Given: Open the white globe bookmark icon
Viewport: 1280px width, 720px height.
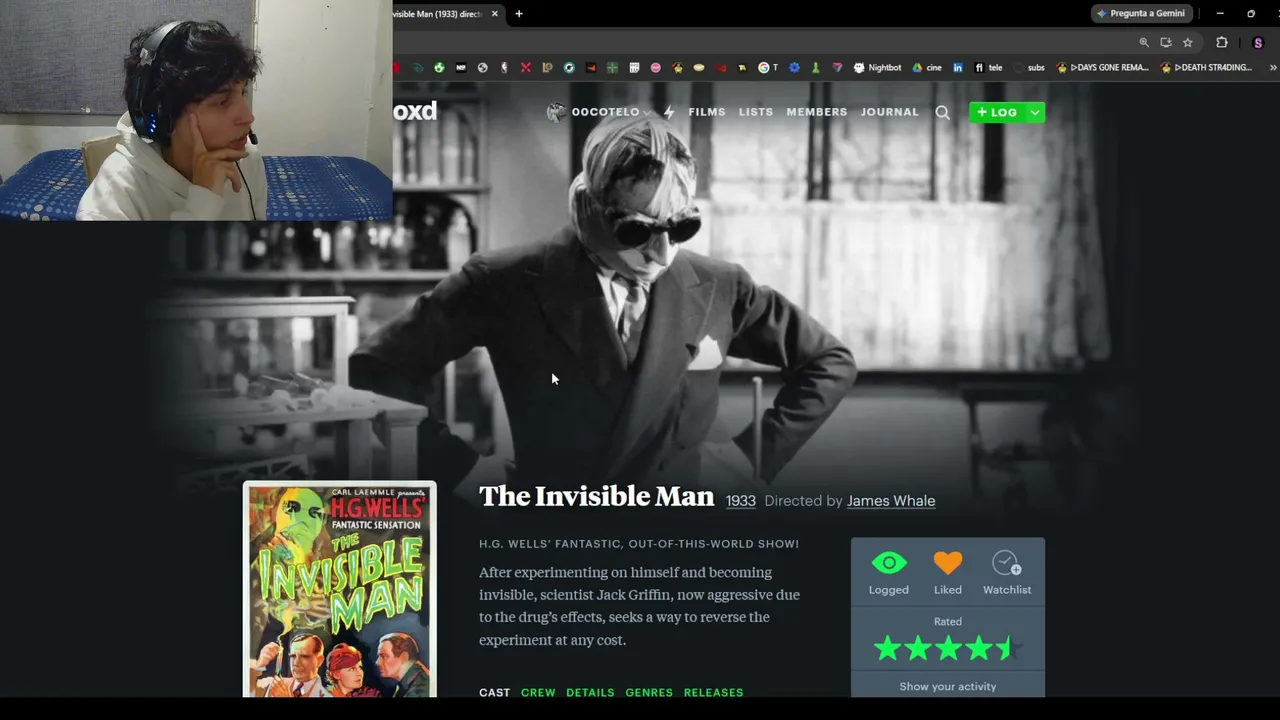Looking at the screenshot, I should [x=483, y=68].
